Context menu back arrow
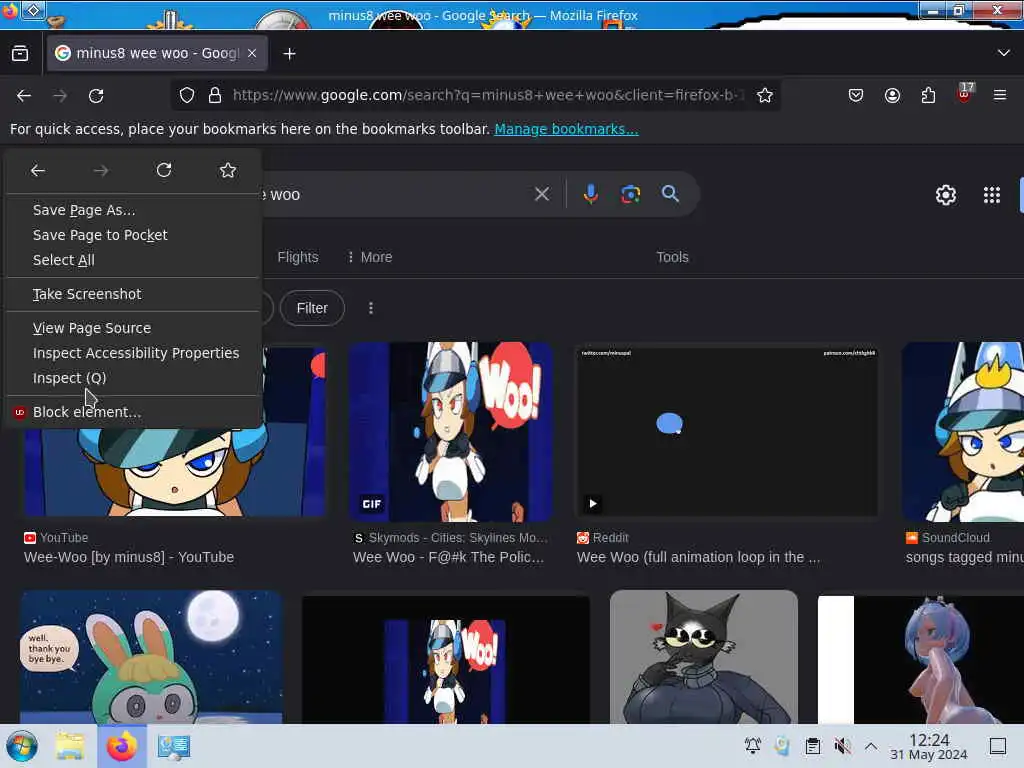This screenshot has width=1024, height=768. pos(38,170)
